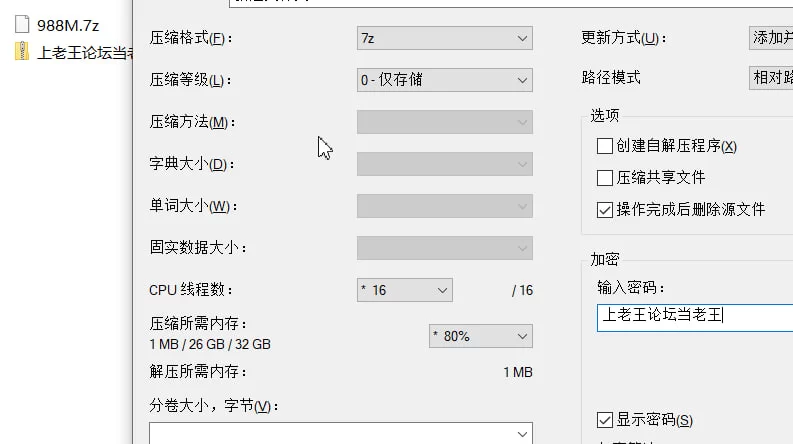Open the 压缩等级 0-仅存储 dropdown
The height and width of the screenshot is (444, 793).
(x=445, y=80)
